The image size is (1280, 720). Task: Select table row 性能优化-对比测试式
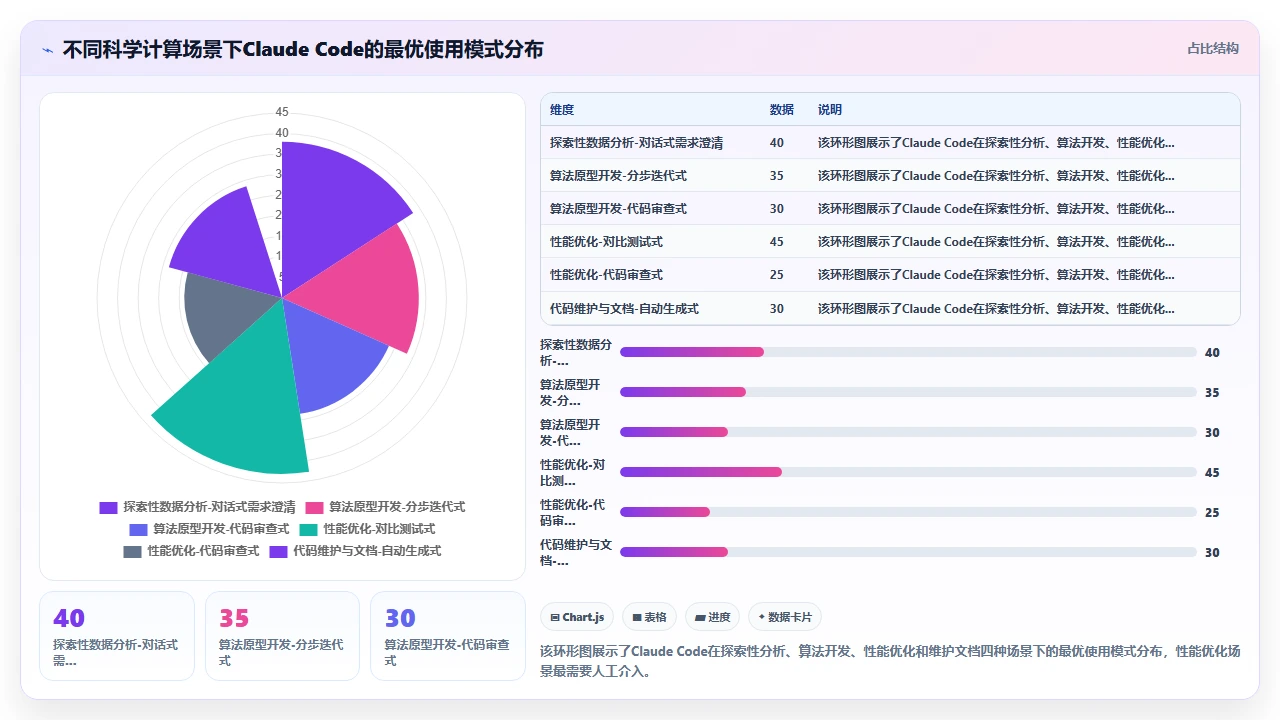tap(890, 242)
